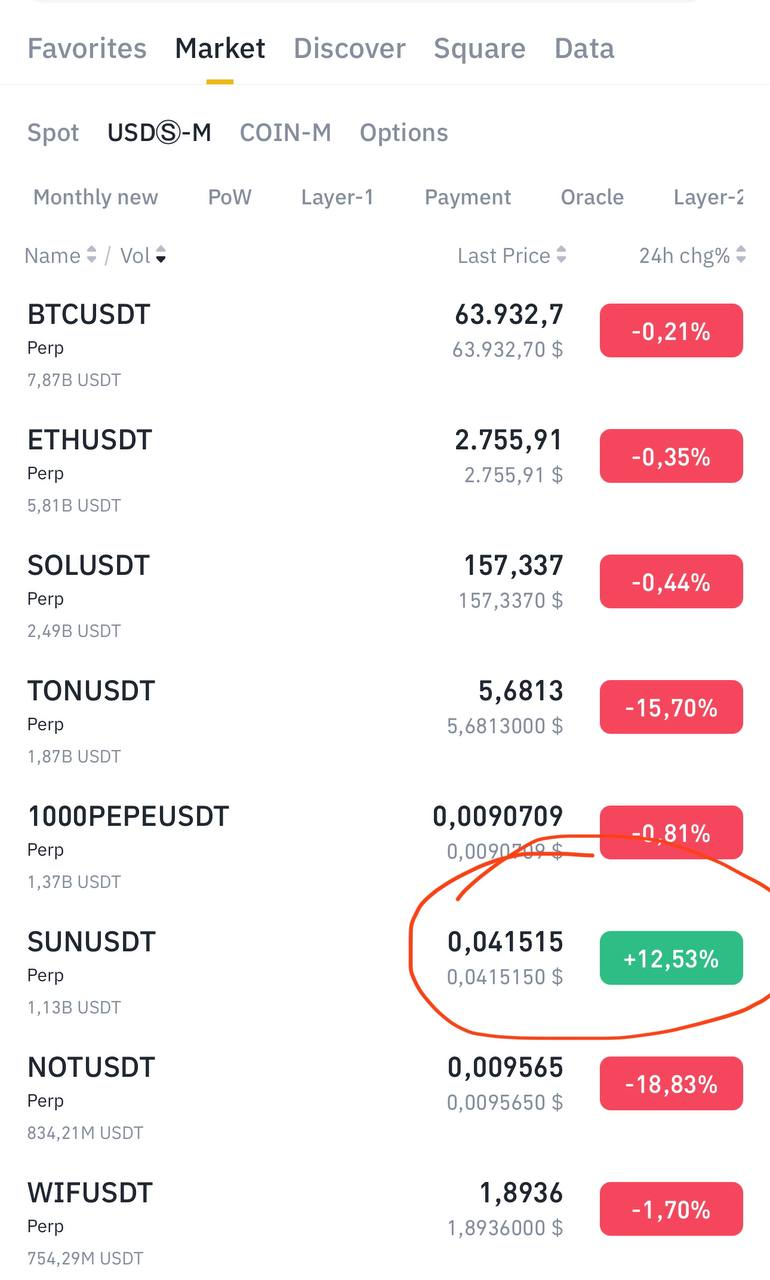
Task: Filter by Layer-1 category
Action: [337, 197]
